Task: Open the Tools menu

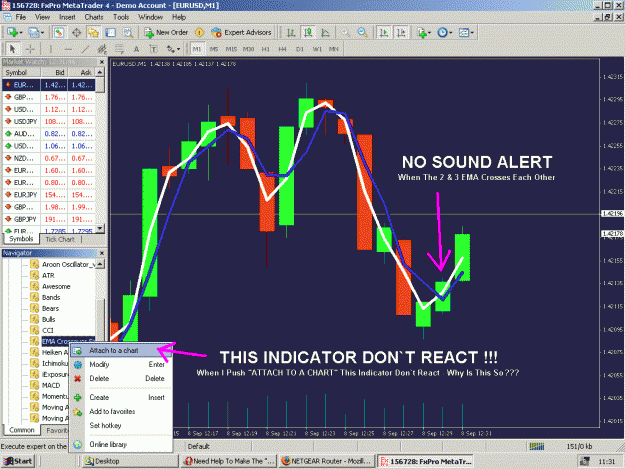Action: 121,17
